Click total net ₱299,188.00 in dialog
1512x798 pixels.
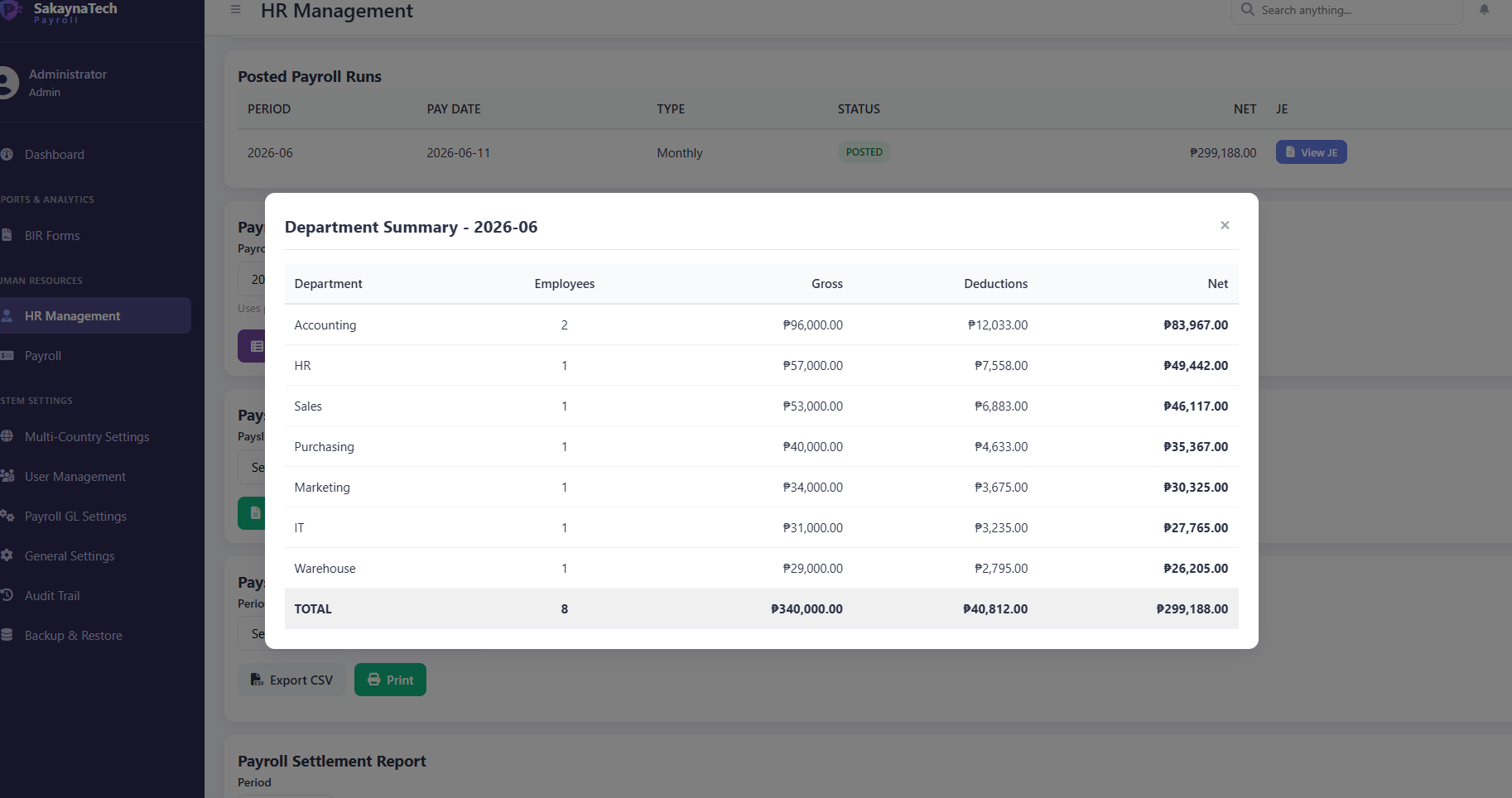1192,609
